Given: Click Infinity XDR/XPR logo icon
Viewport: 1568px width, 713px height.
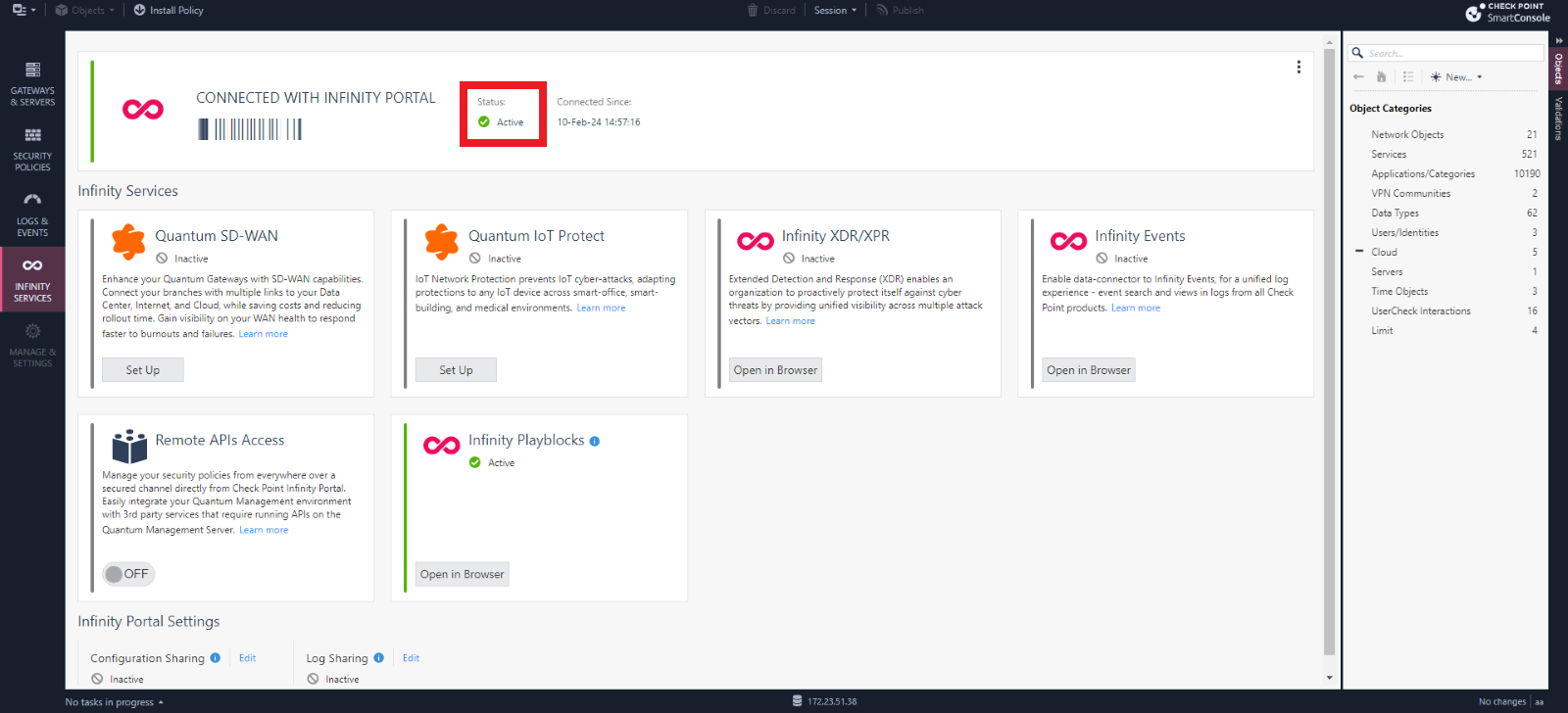Looking at the screenshot, I should tap(756, 241).
